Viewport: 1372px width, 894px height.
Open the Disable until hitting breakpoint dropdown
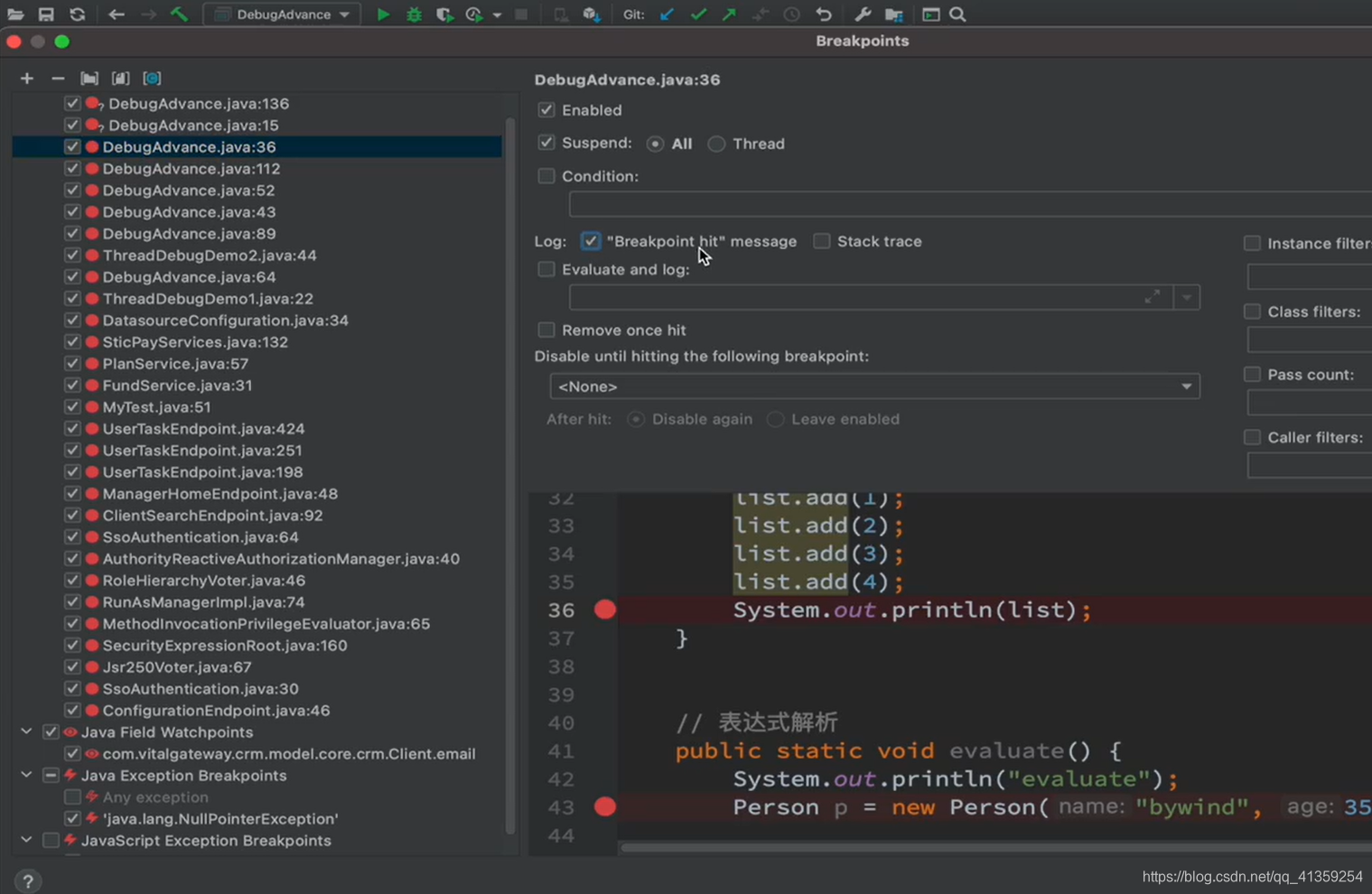pyautogui.click(x=874, y=386)
